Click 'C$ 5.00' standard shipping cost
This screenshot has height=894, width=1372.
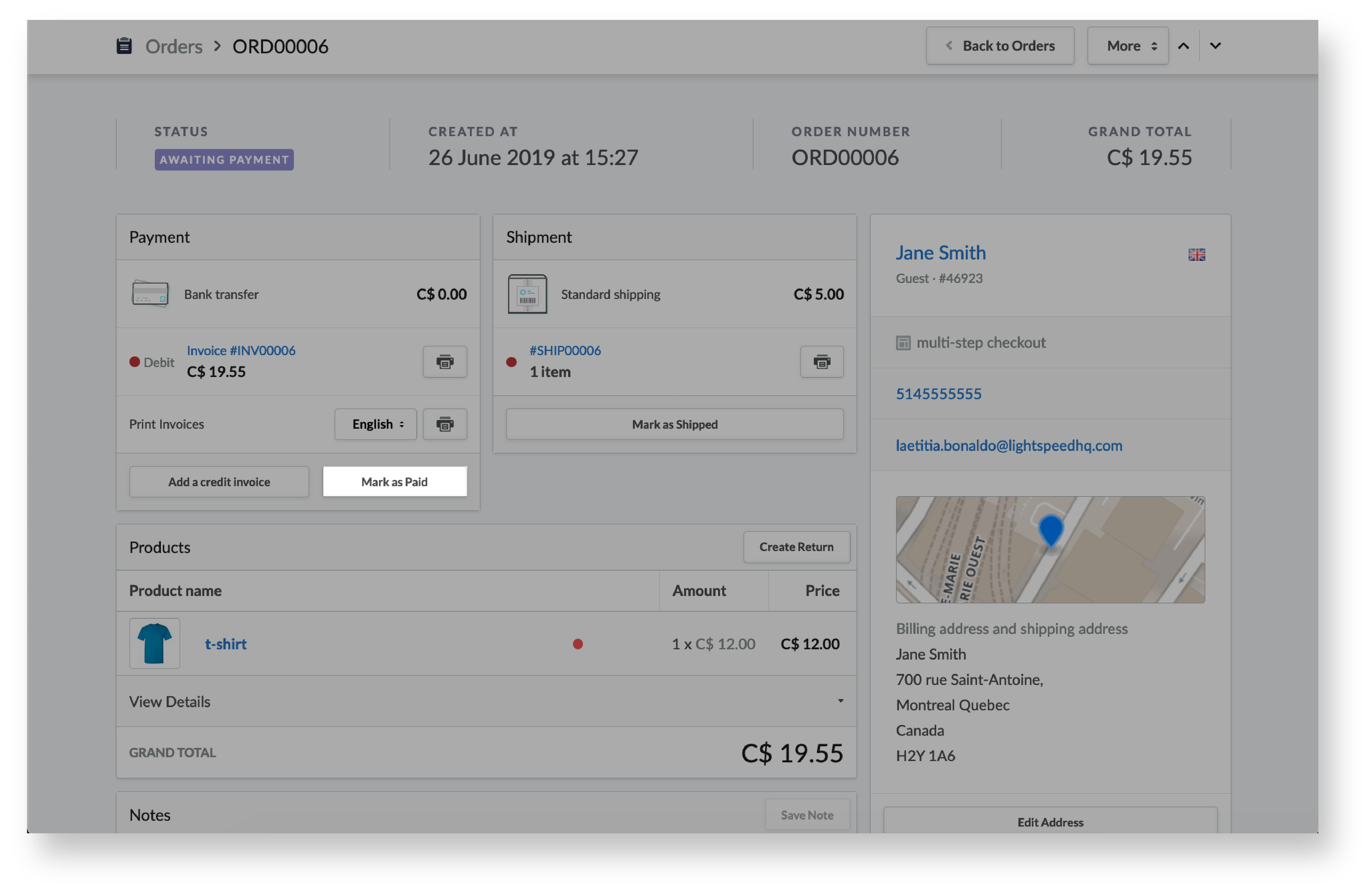click(819, 294)
